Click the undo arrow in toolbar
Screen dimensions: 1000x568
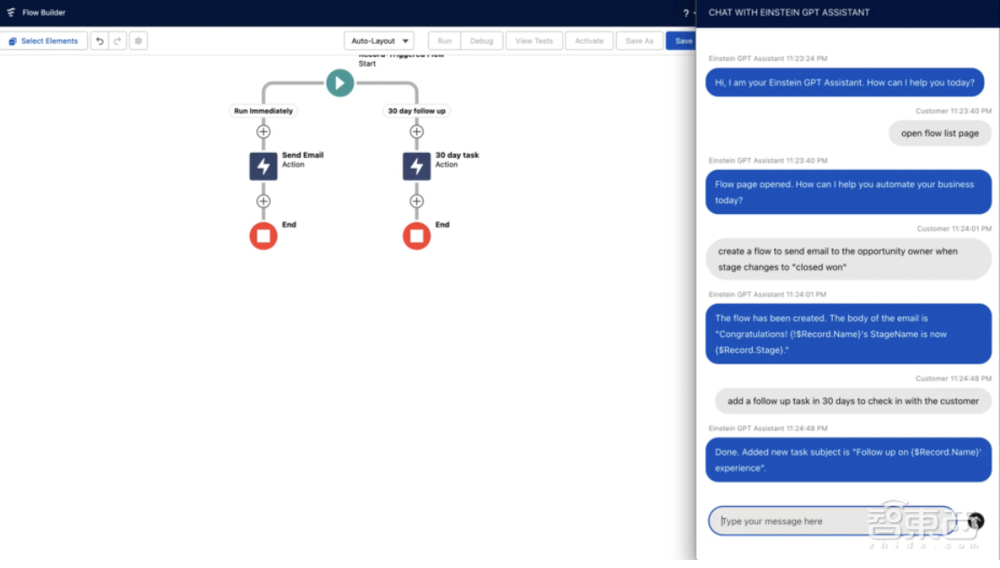tap(99, 41)
